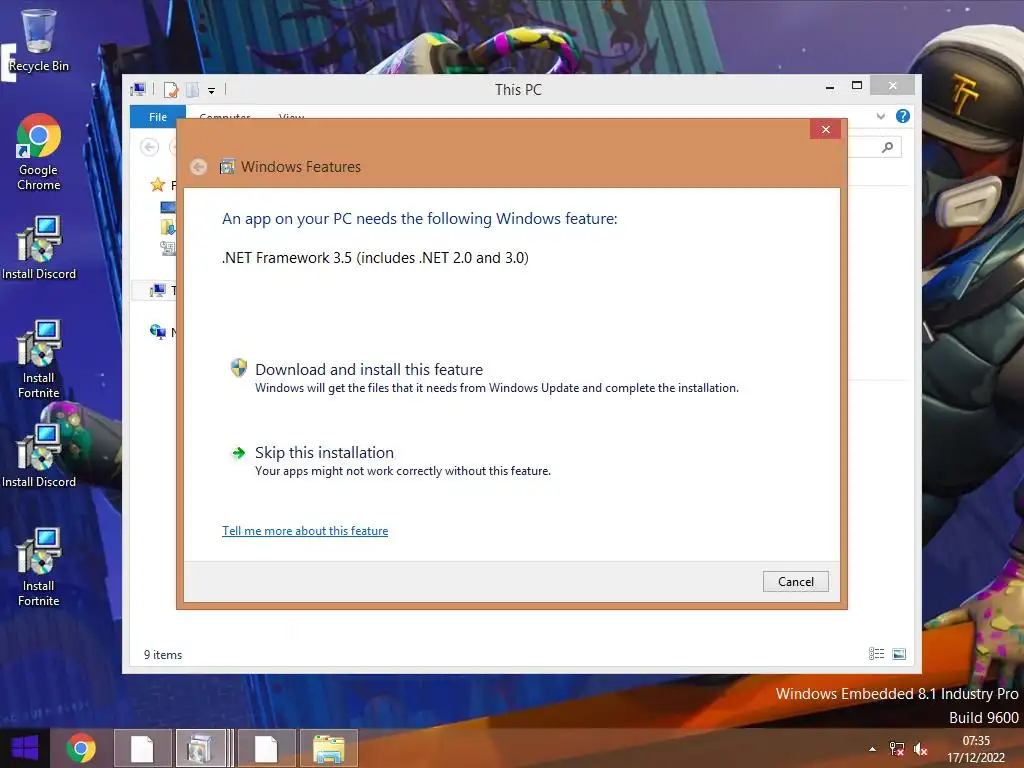
Task: Click the search magnifier in This PC
Action: tap(887, 147)
